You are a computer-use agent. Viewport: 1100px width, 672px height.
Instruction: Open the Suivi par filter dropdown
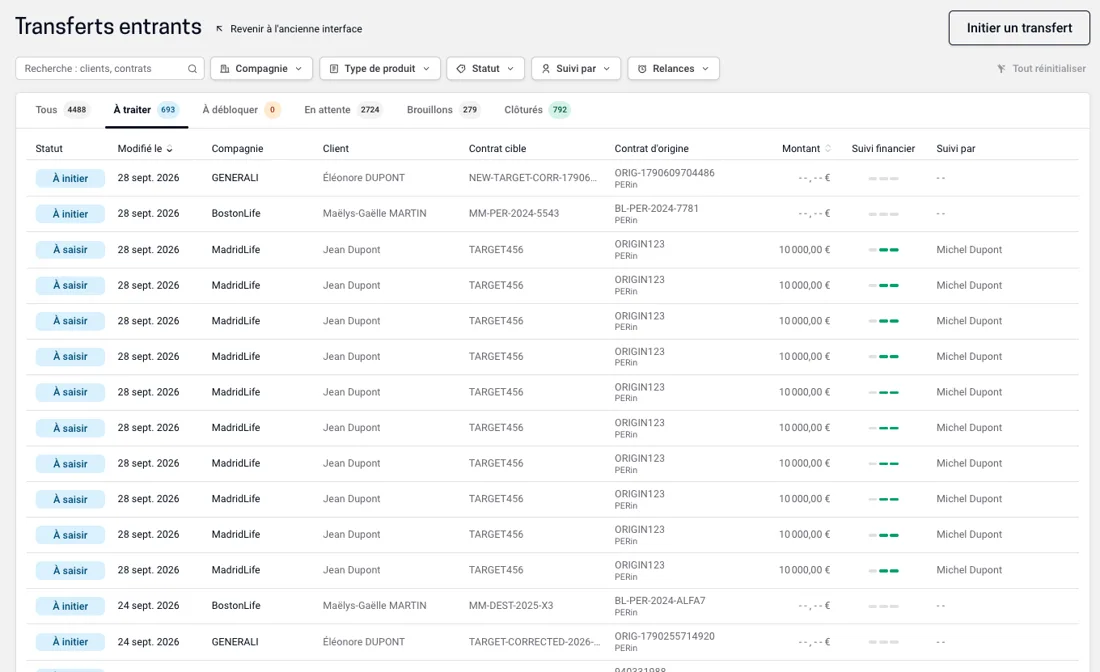click(576, 69)
